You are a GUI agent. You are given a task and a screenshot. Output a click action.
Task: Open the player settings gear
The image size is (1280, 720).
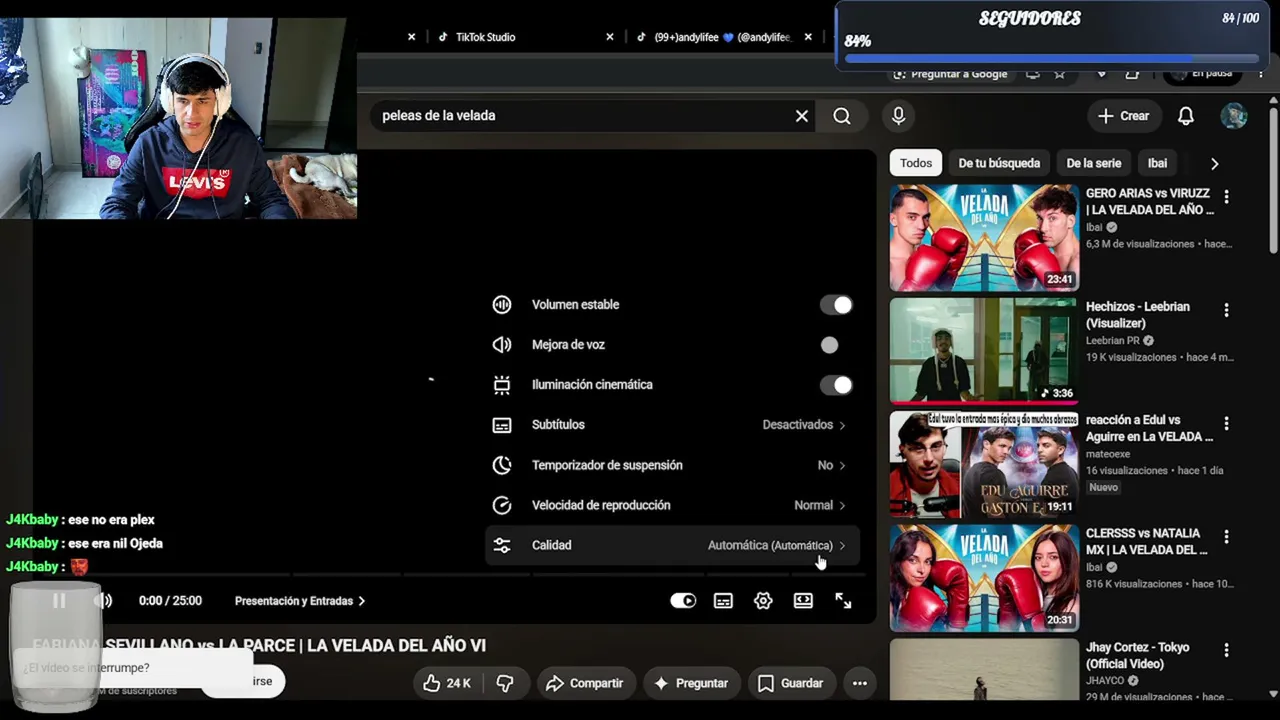[763, 601]
